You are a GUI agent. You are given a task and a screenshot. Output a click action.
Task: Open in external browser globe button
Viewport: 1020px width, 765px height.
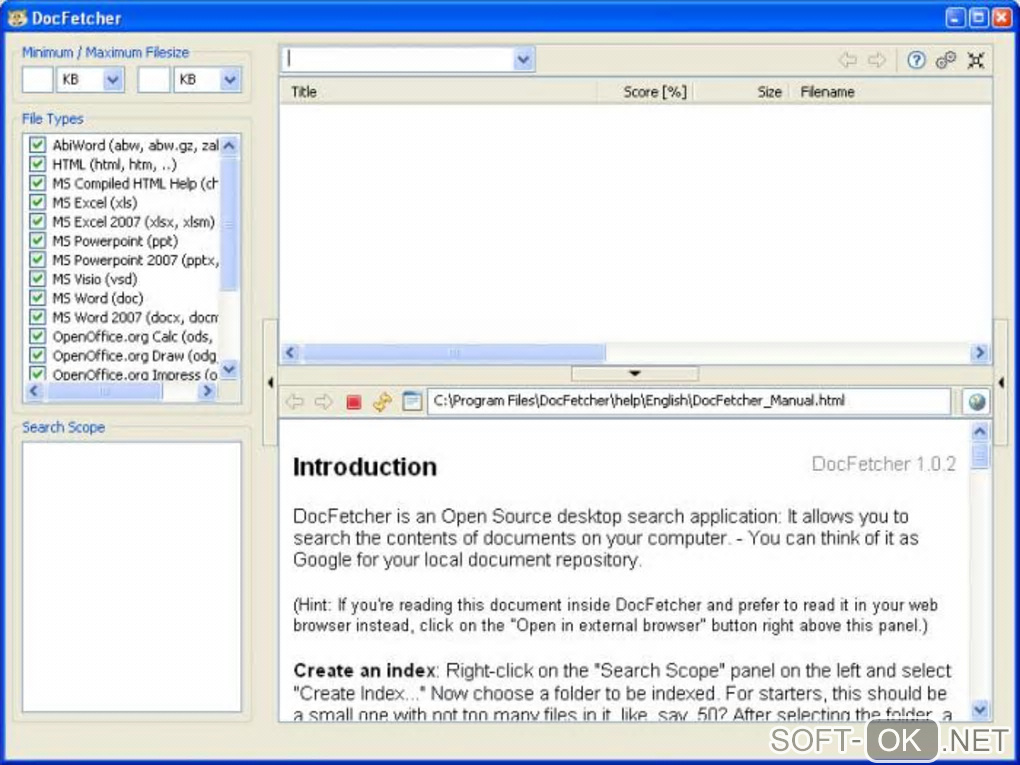pos(976,401)
